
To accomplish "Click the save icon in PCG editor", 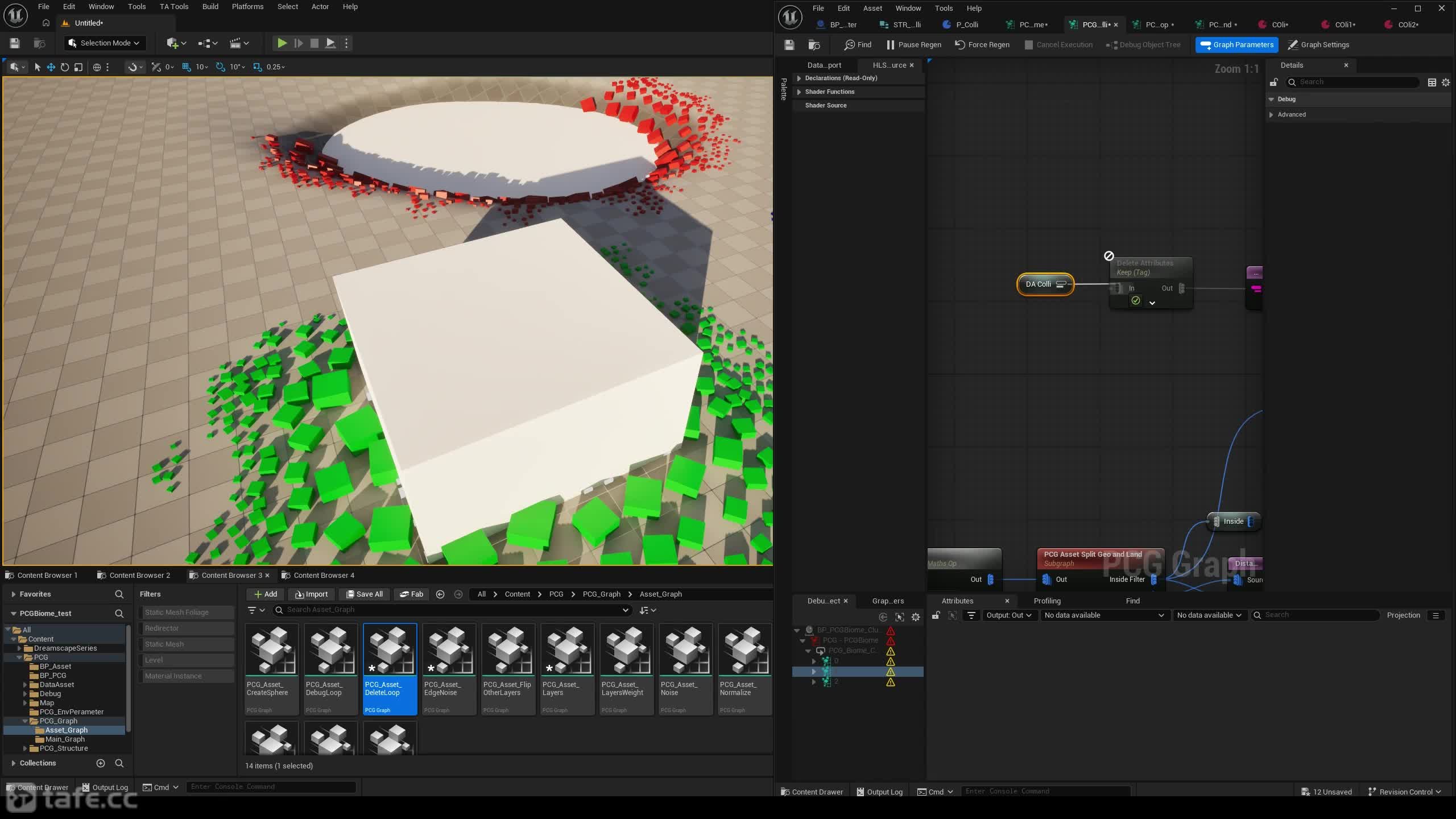I will (789, 44).
